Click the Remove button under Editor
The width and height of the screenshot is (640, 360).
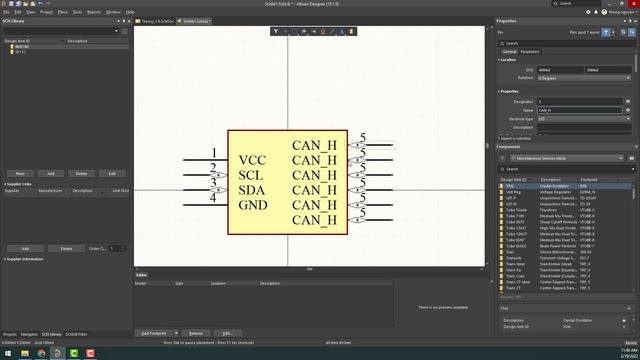point(196,333)
